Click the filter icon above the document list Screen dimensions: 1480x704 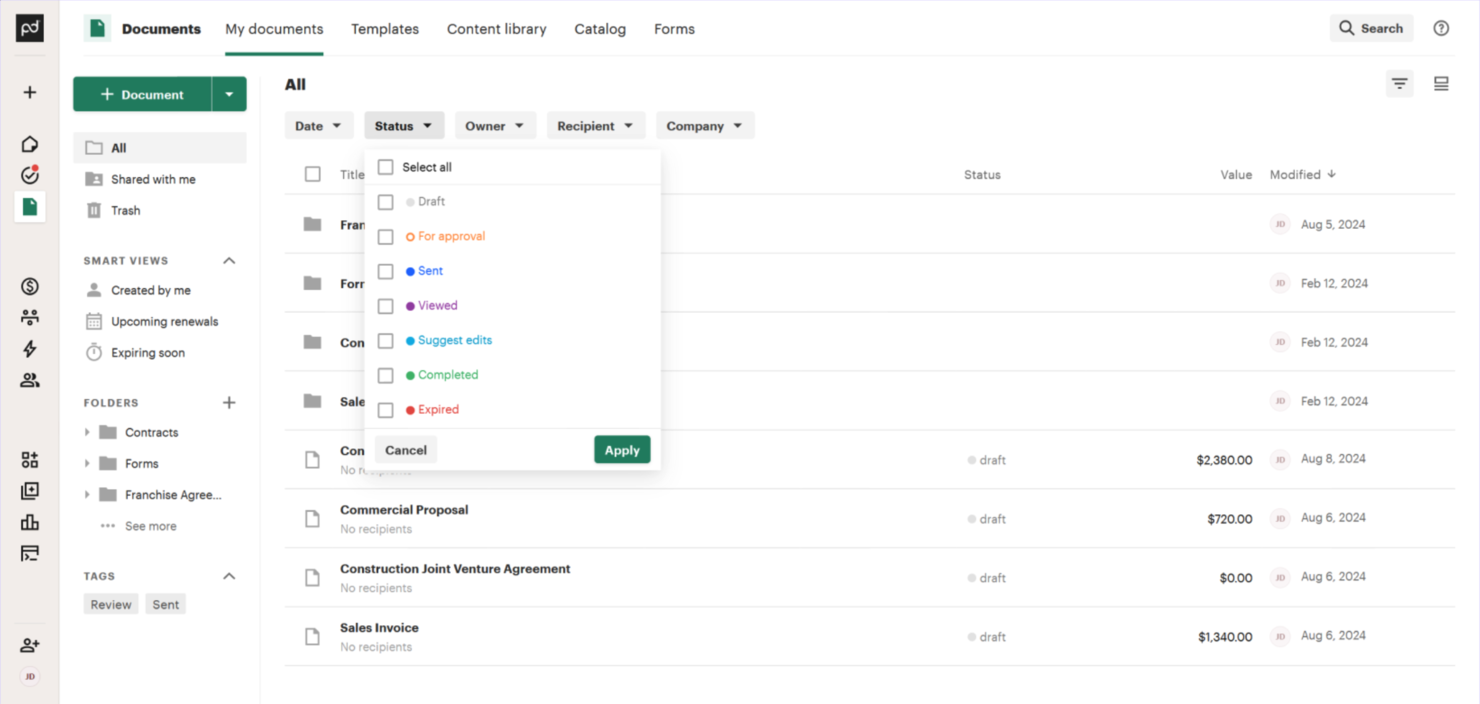tap(1399, 84)
